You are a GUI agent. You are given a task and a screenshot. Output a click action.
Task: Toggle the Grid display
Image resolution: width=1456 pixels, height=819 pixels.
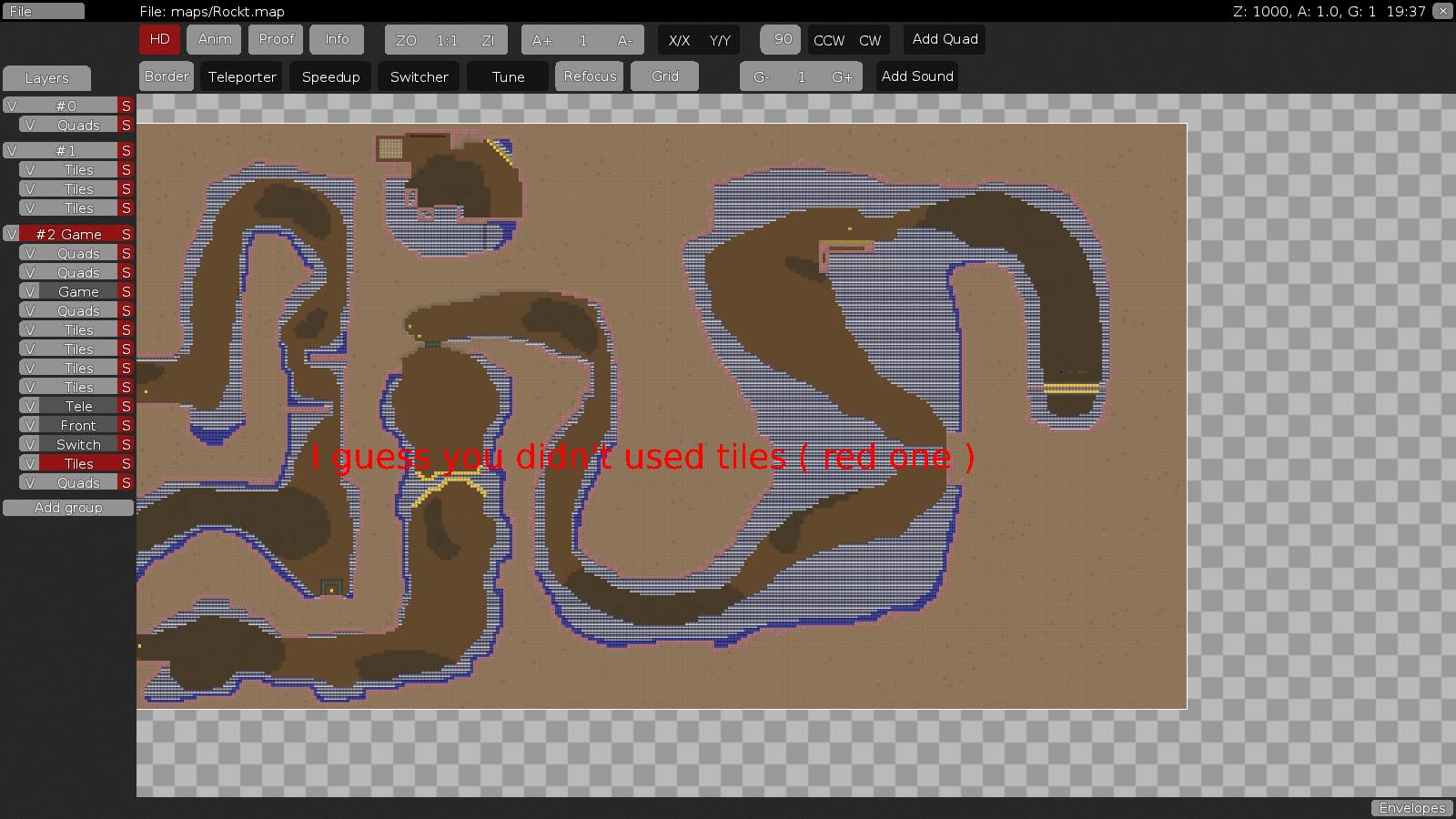coord(664,76)
